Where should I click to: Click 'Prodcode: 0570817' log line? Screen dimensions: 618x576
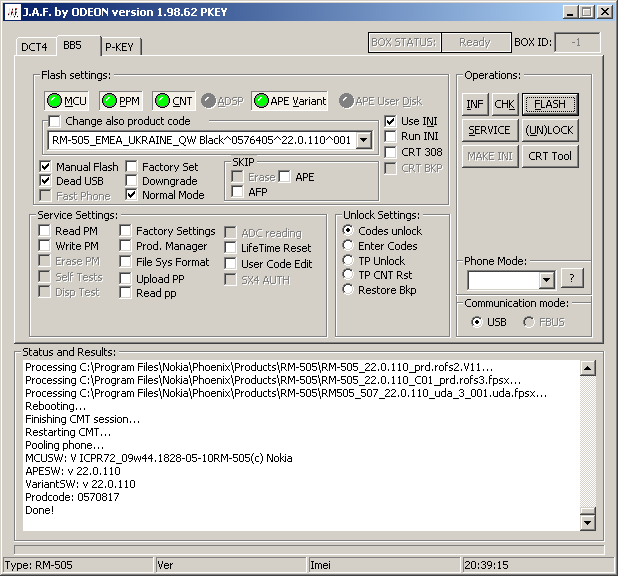click(x=72, y=497)
